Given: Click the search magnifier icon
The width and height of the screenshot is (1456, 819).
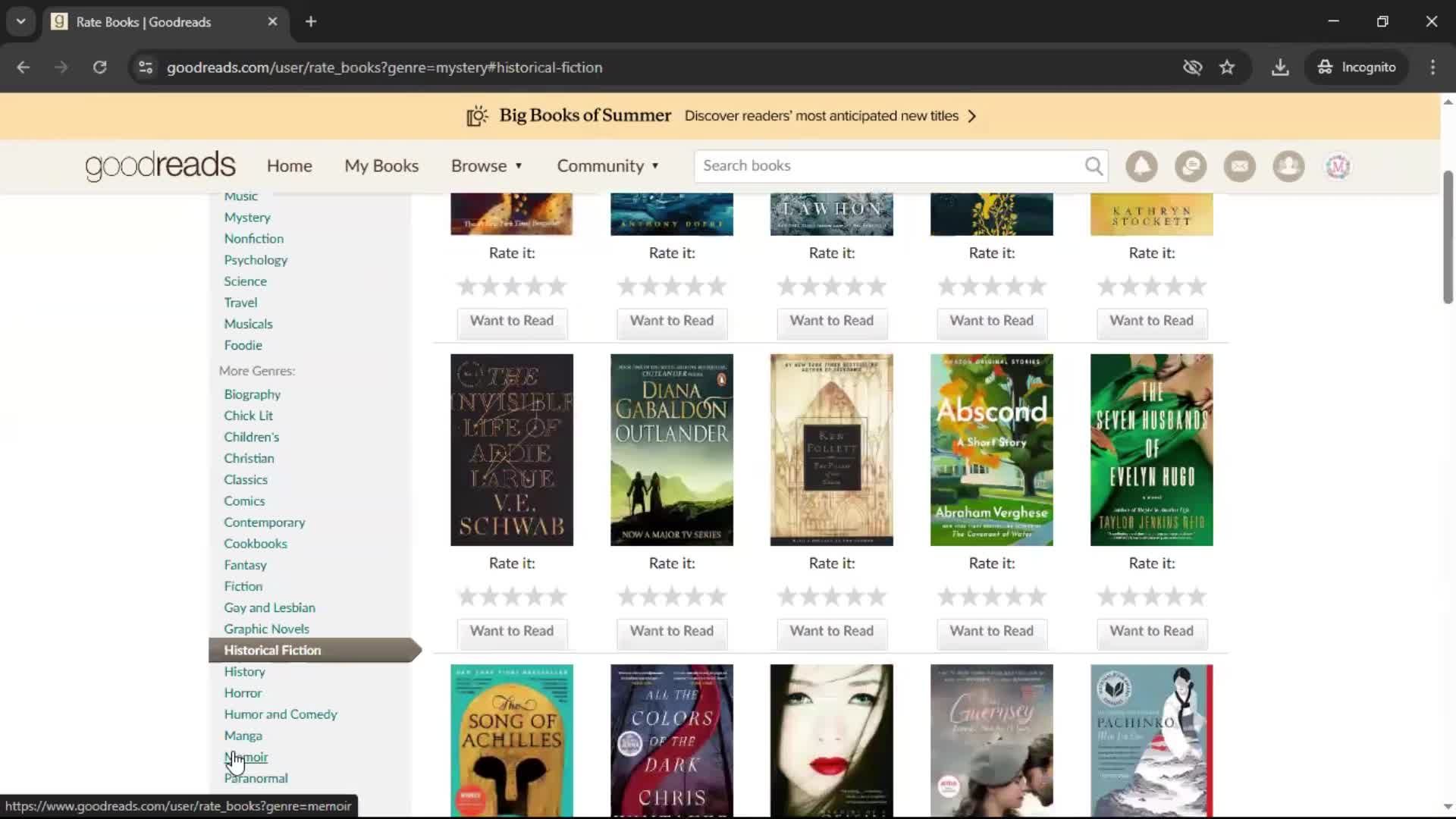Looking at the screenshot, I should tap(1094, 166).
